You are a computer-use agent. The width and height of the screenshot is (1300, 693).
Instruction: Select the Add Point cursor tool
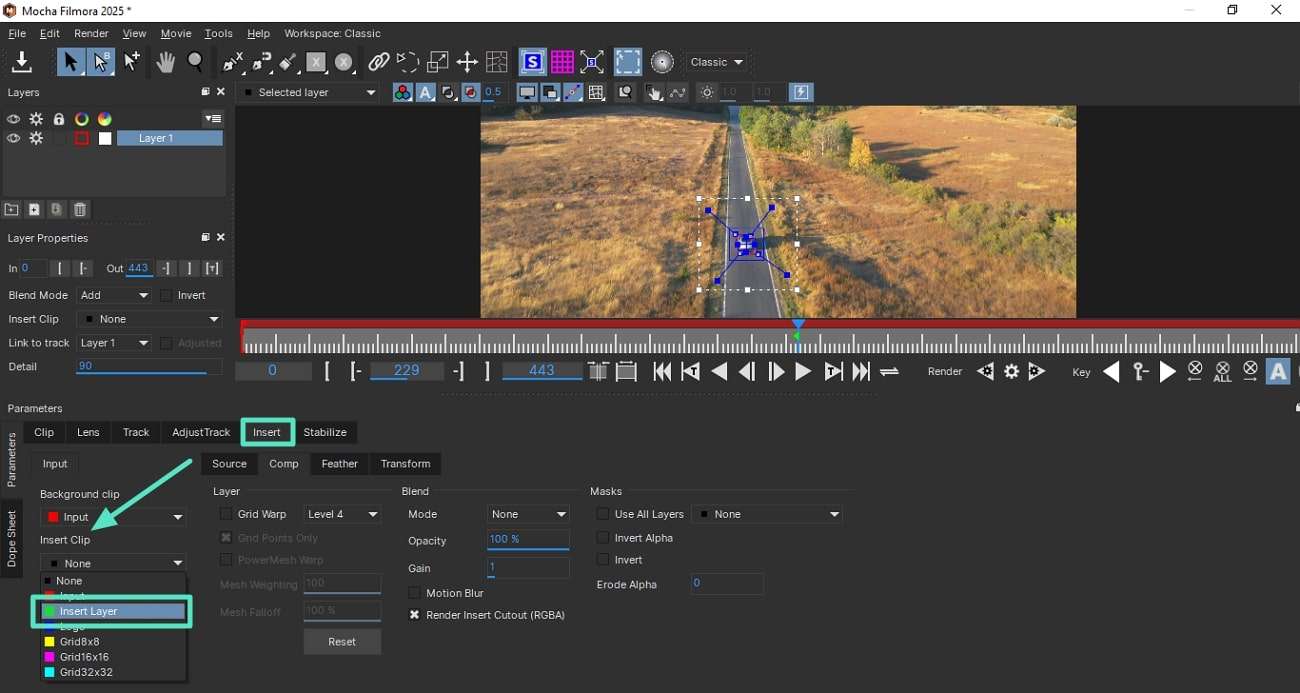(132, 62)
